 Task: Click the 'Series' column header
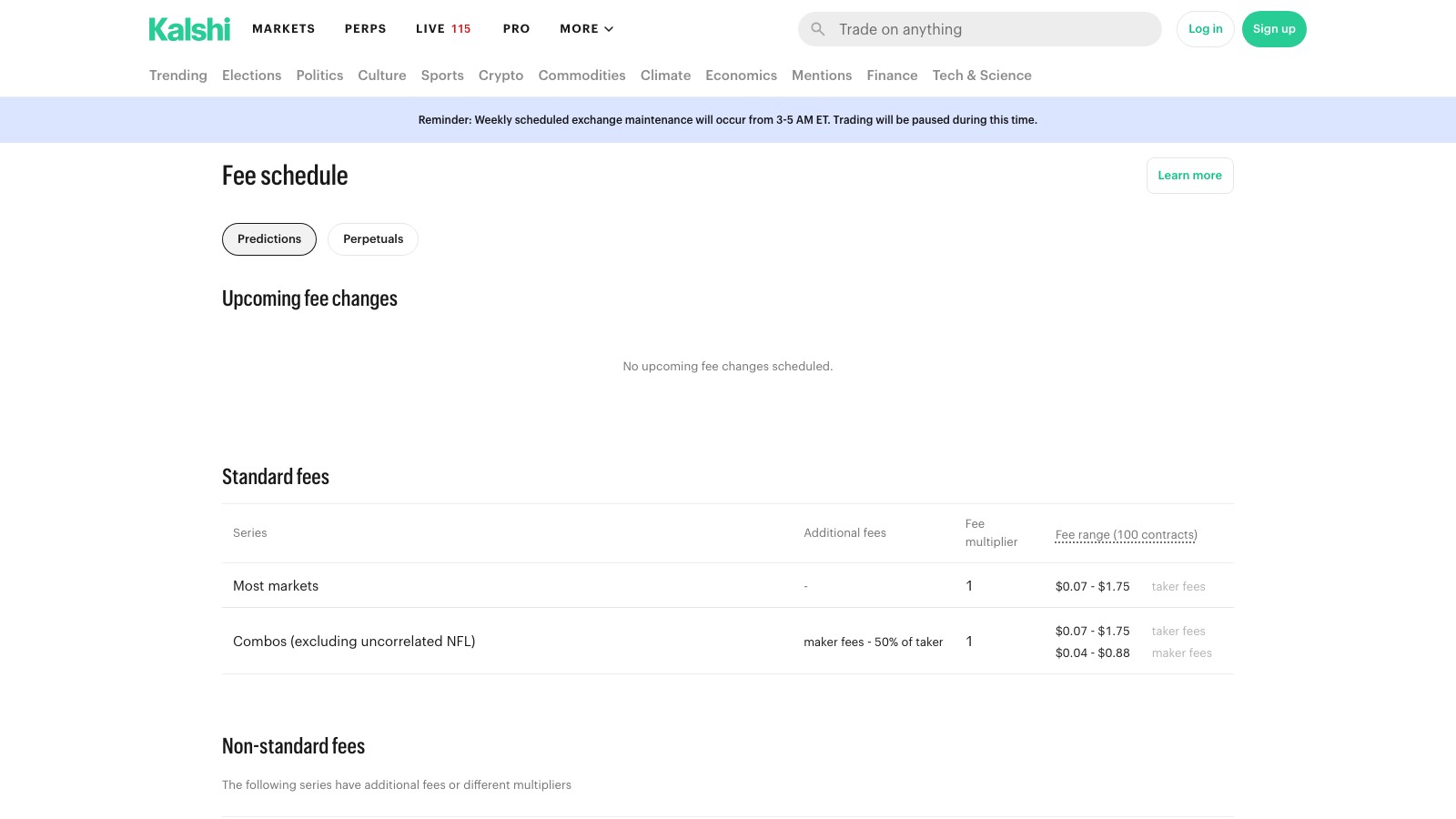pos(250,533)
